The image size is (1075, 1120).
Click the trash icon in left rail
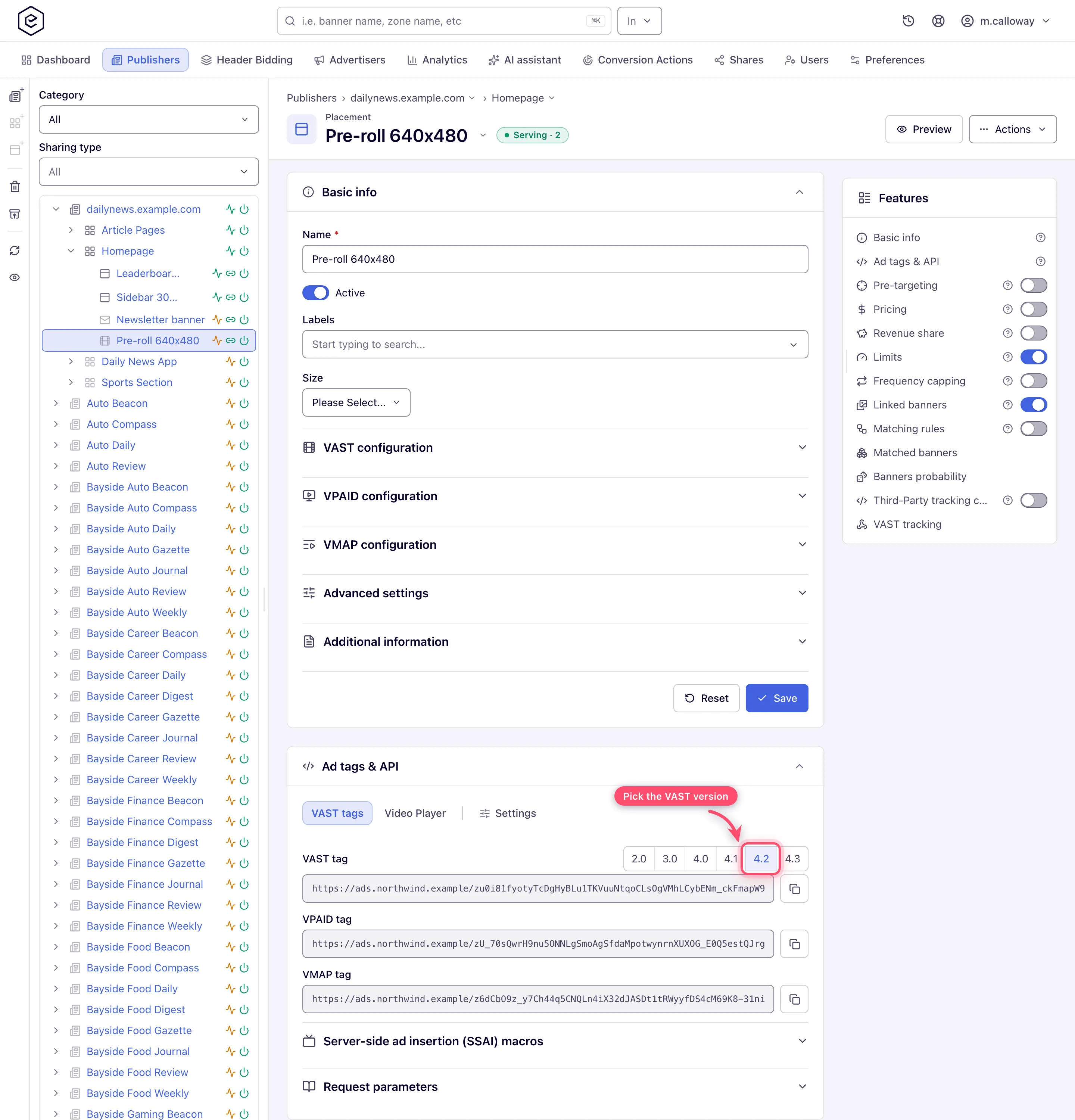click(x=15, y=187)
